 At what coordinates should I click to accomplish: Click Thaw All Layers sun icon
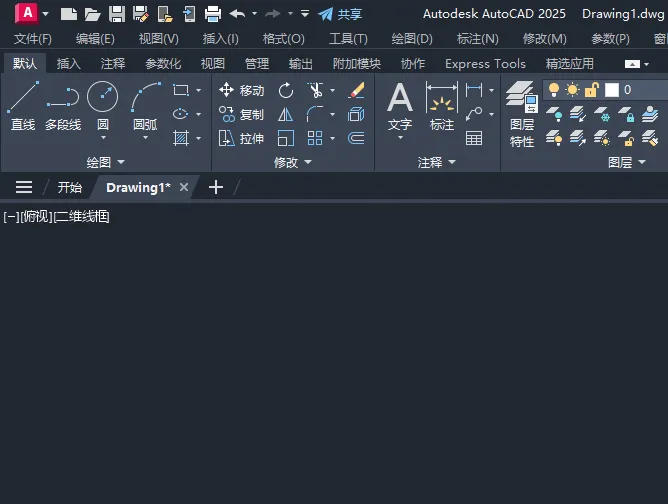[602, 138]
